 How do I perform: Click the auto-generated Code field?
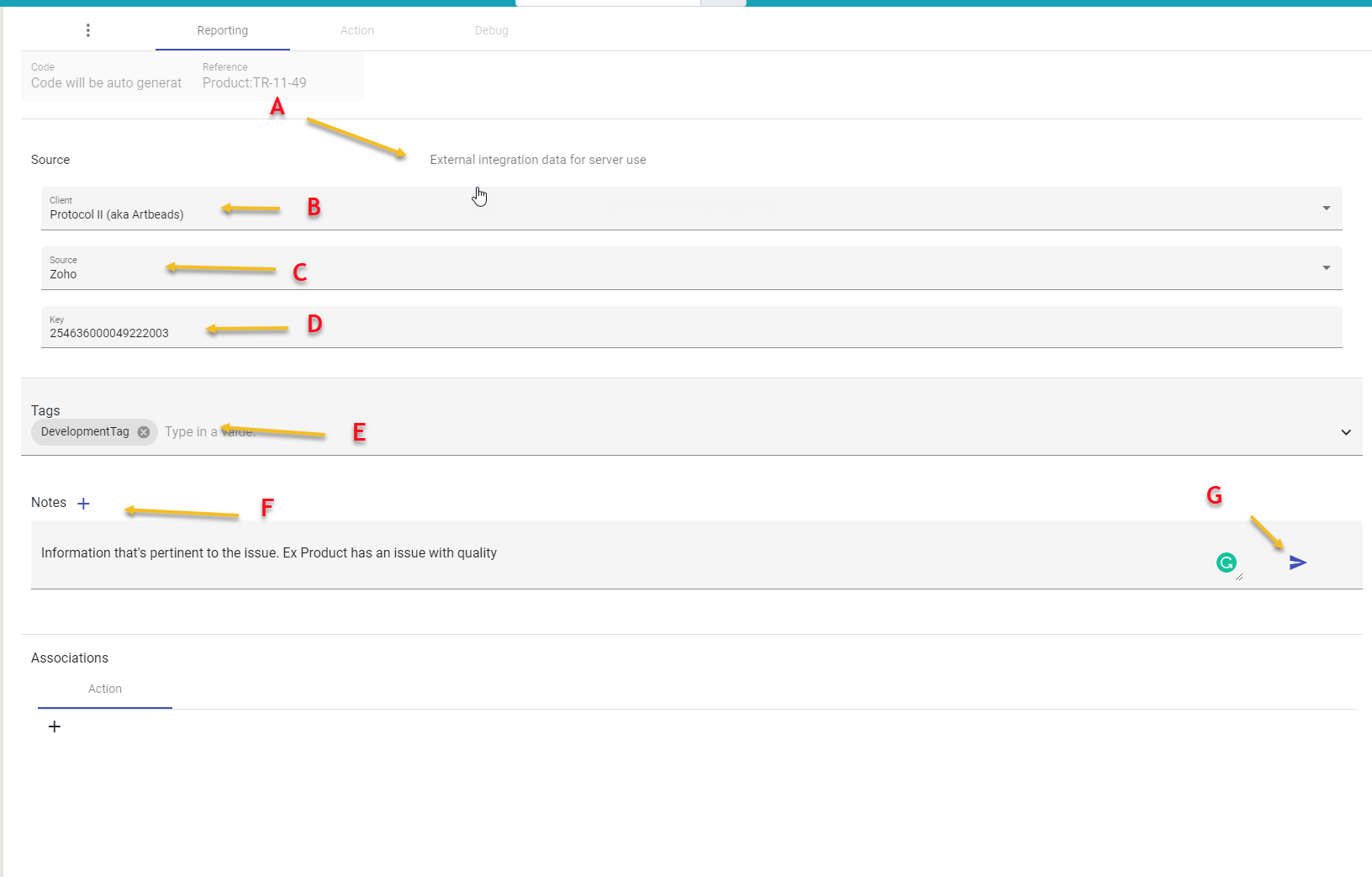(x=107, y=82)
